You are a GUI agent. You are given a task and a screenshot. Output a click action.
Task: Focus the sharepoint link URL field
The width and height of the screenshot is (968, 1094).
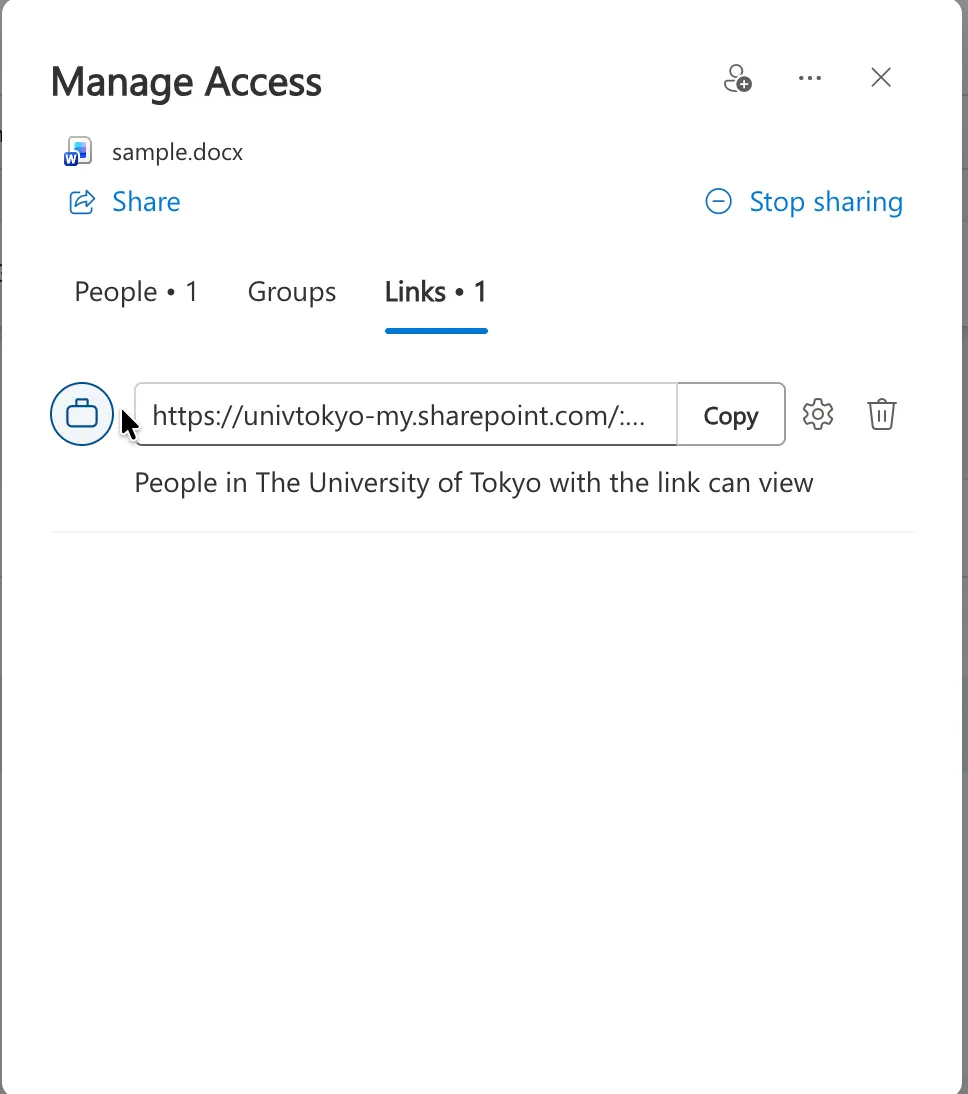(405, 414)
